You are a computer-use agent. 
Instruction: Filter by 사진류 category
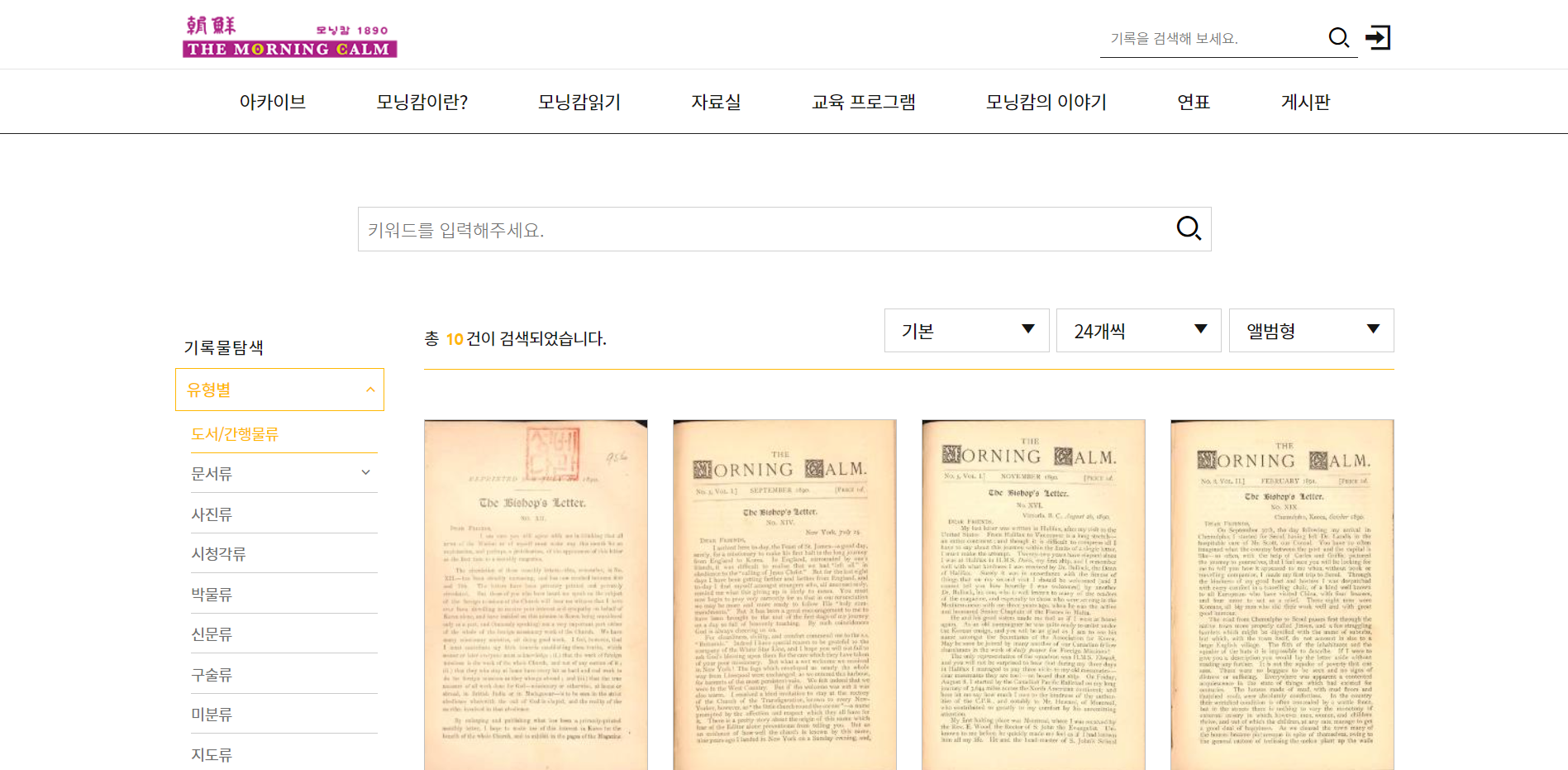click(x=212, y=514)
